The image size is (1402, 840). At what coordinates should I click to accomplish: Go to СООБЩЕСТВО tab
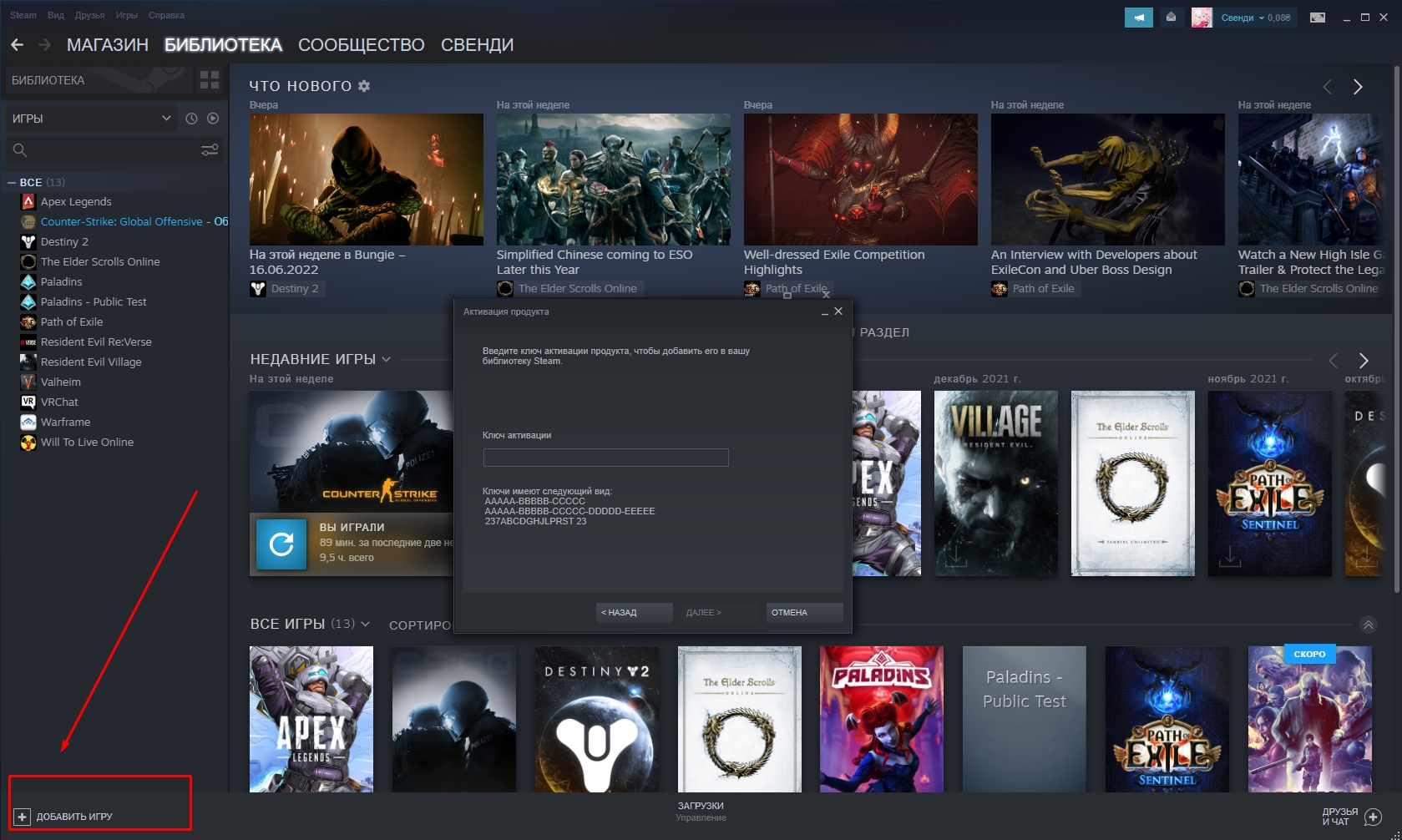tap(362, 45)
